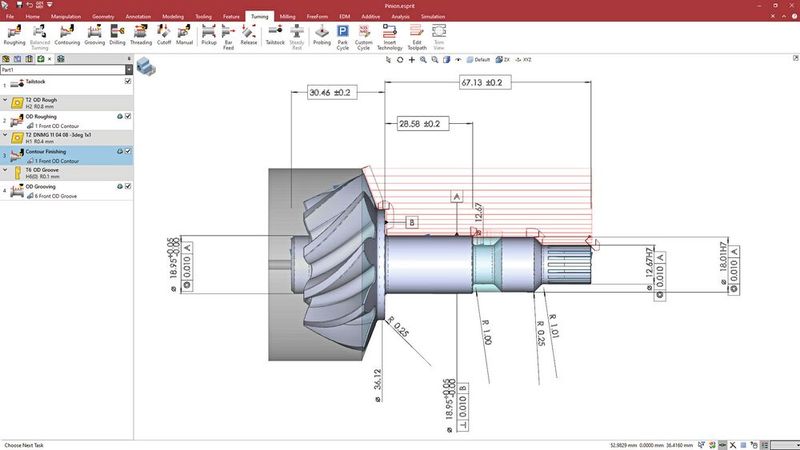Collapse the T2 OD Rough tool group
800x450 pixels.
(5, 100)
